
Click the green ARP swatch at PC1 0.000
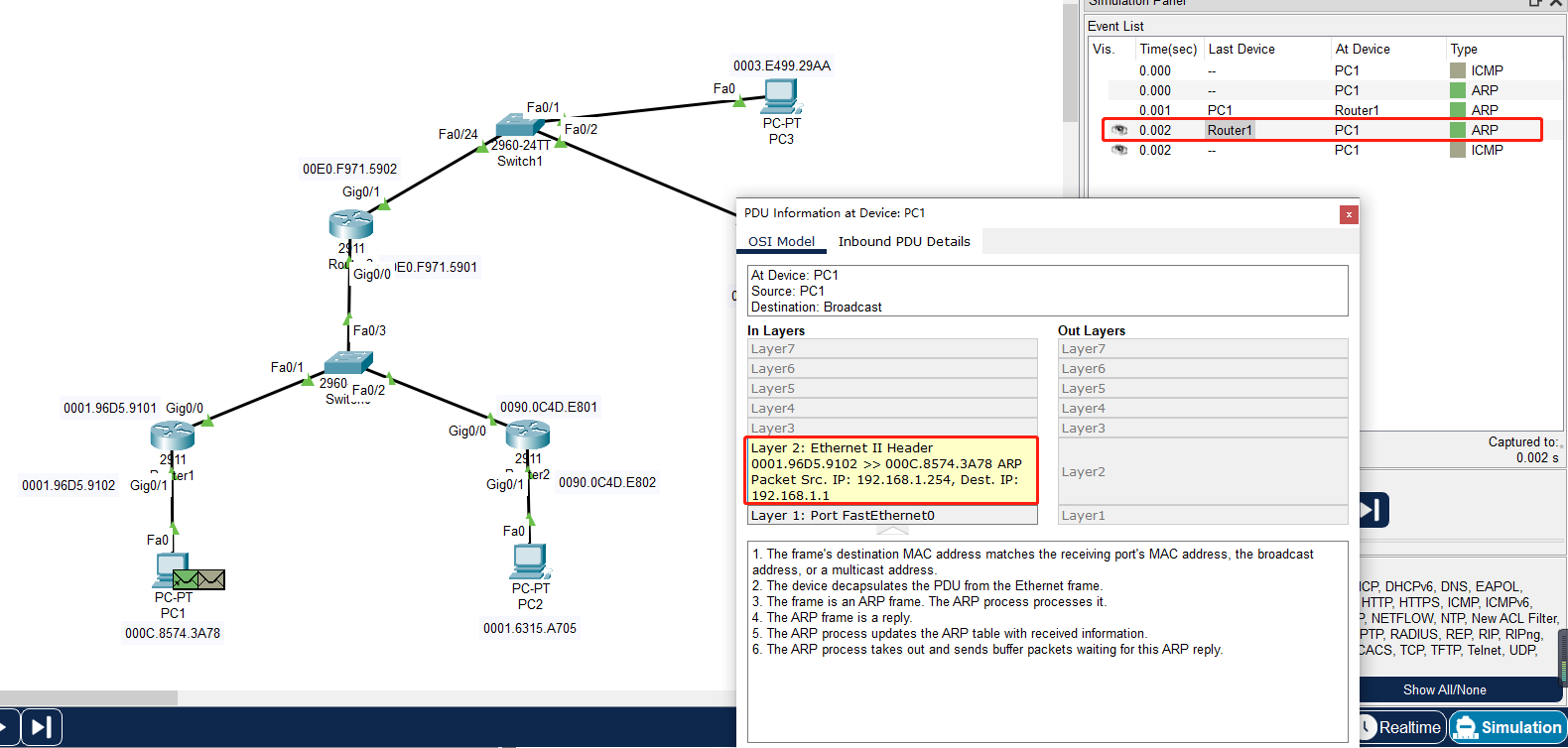(x=1458, y=90)
